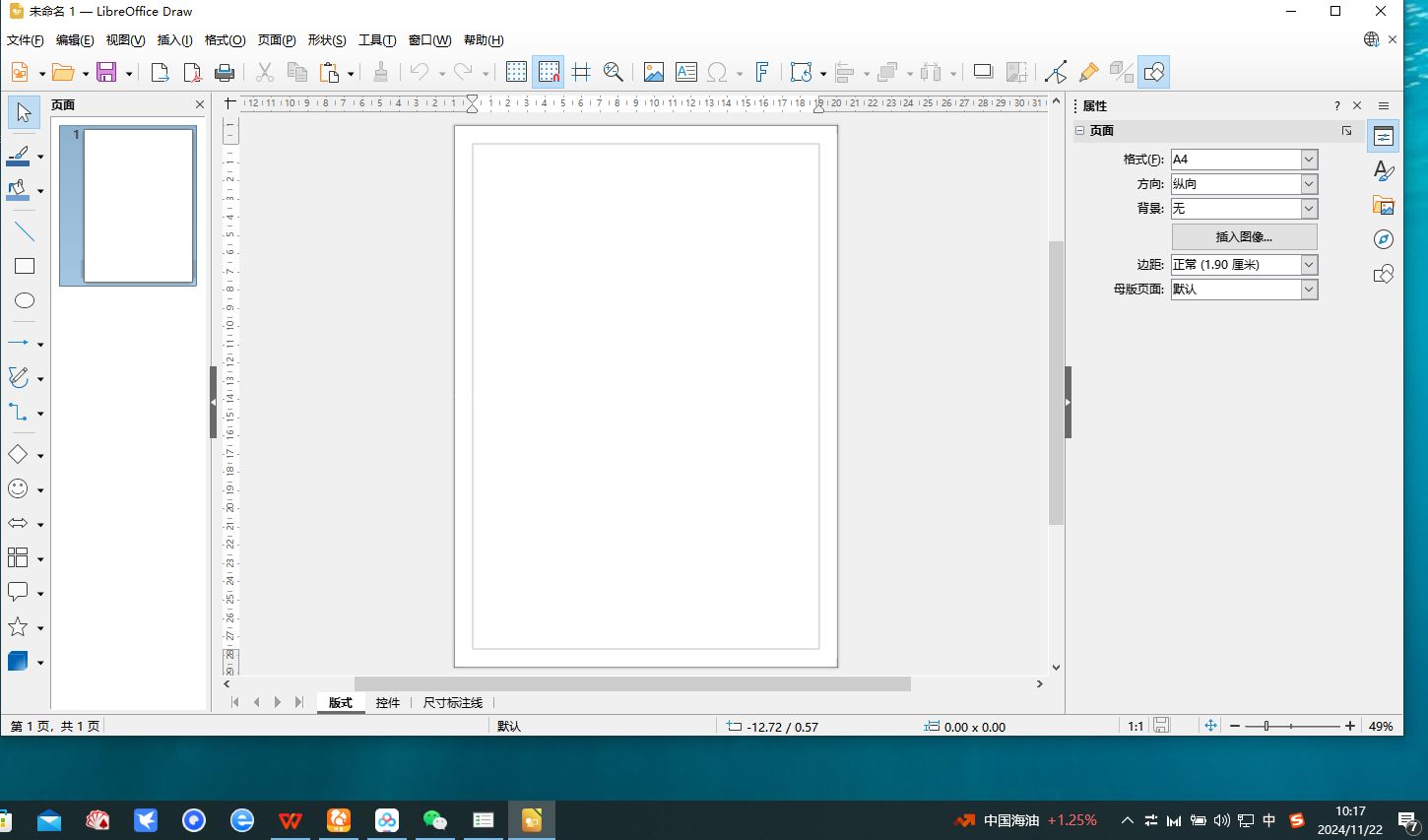This screenshot has width=1428, height=840.
Task: Click the Print icon in toolbar
Action: 225,72
